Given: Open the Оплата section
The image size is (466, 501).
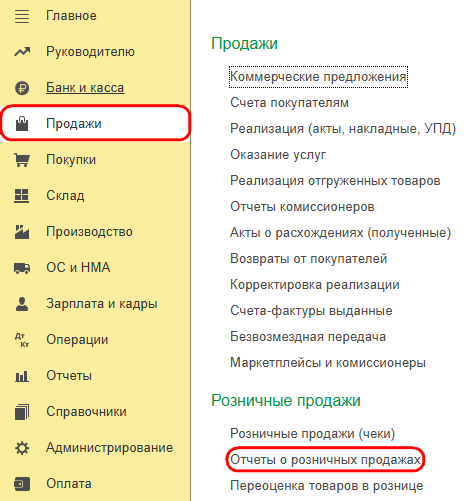Looking at the screenshot, I should coord(69,484).
